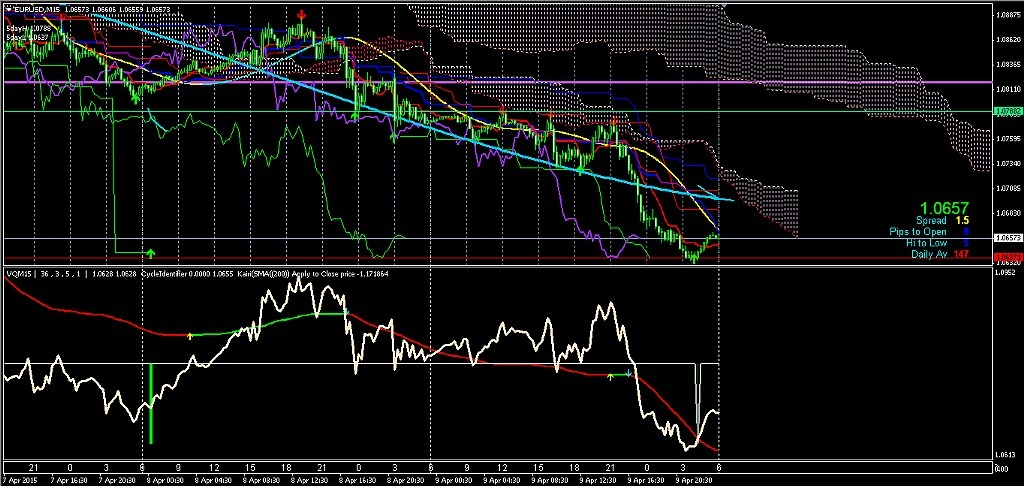Image resolution: width=1024 pixels, height=486 pixels.
Task: Click the 7 Apr 2015 date label
Action: [x=18, y=479]
